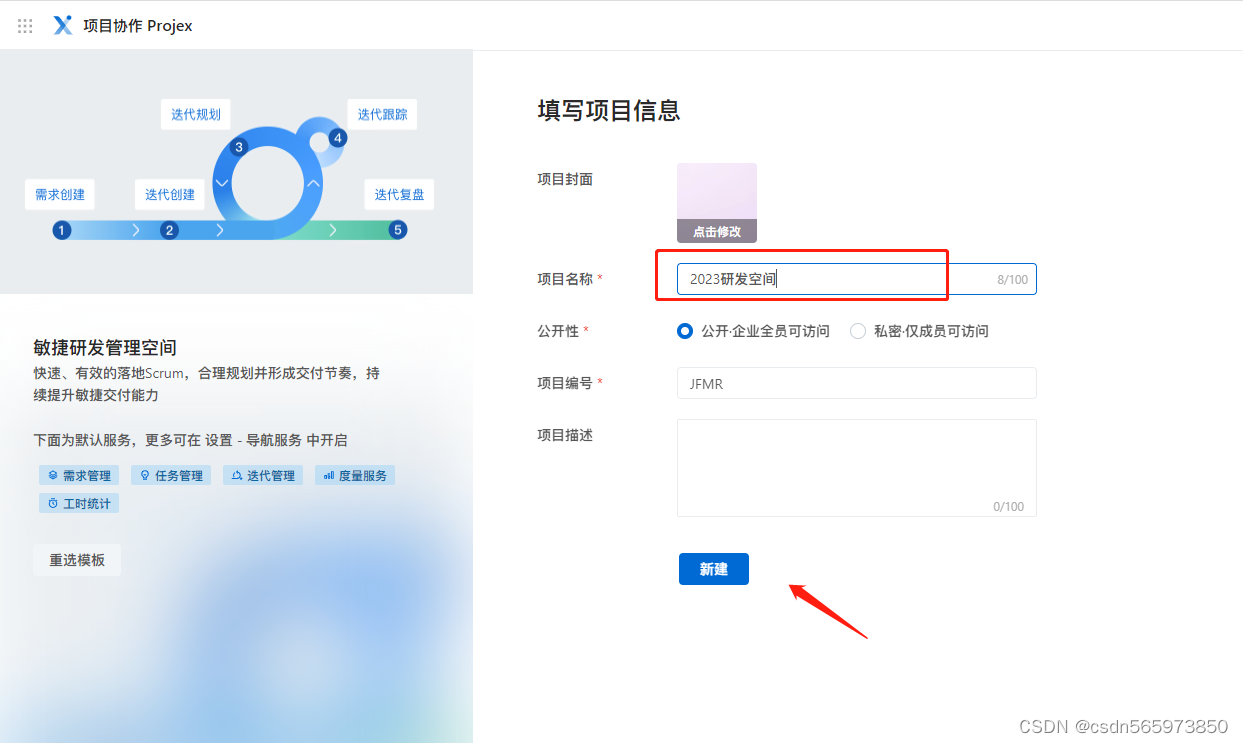Click the 项目协作 Projex title
The width and height of the screenshot is (1243, 743).
[x=138, y=26]
